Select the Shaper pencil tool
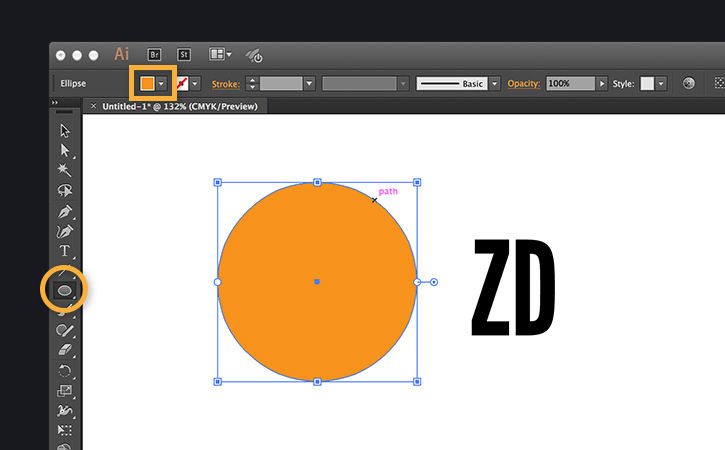The image size is (725, 450). click(x=65, y=330)
